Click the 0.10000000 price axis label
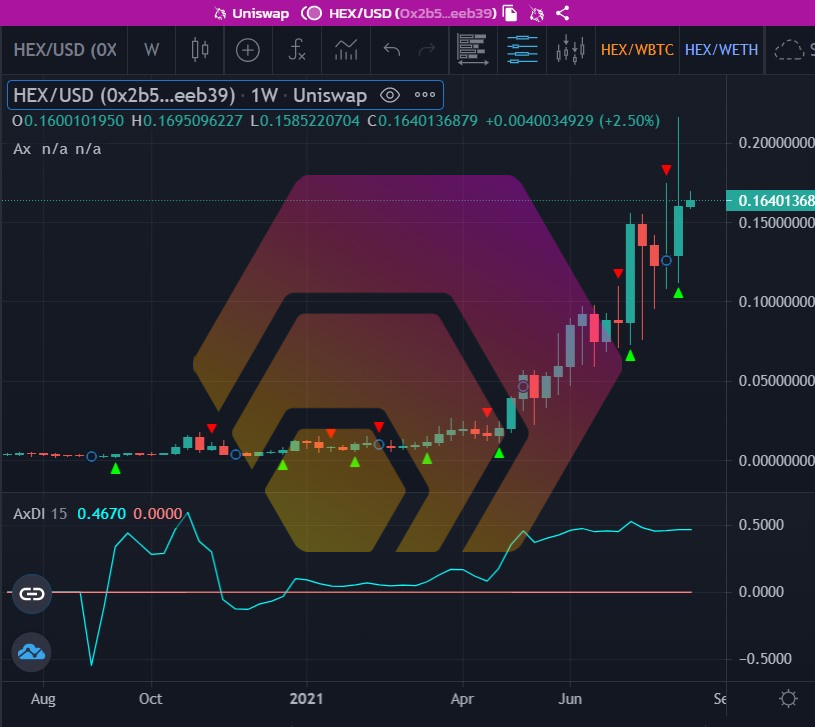 pos(776,302)
